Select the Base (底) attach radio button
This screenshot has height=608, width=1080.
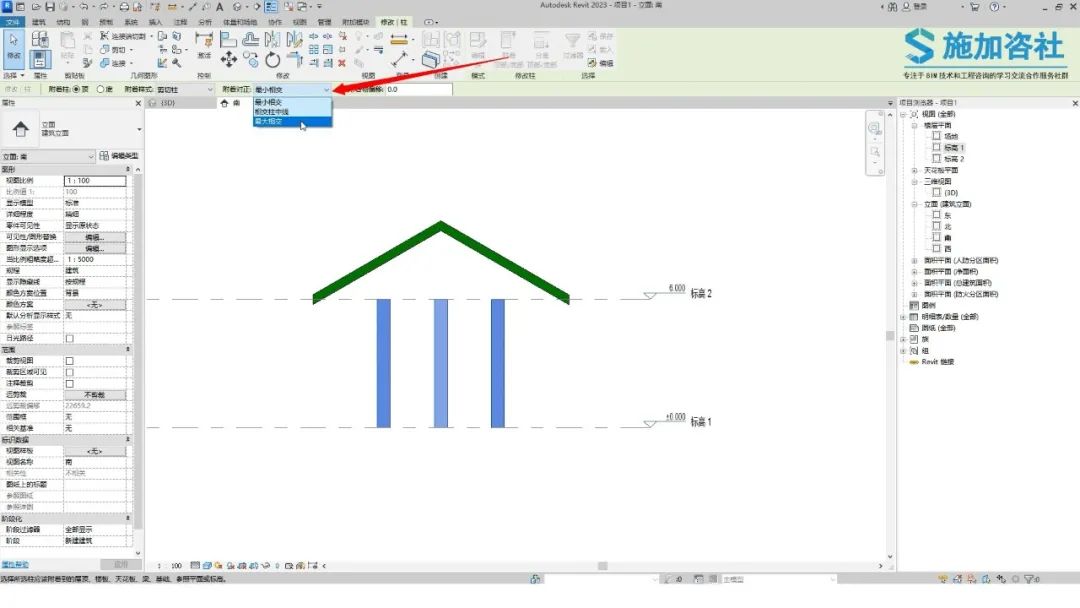pyautogui.click(x=101, y=90)
